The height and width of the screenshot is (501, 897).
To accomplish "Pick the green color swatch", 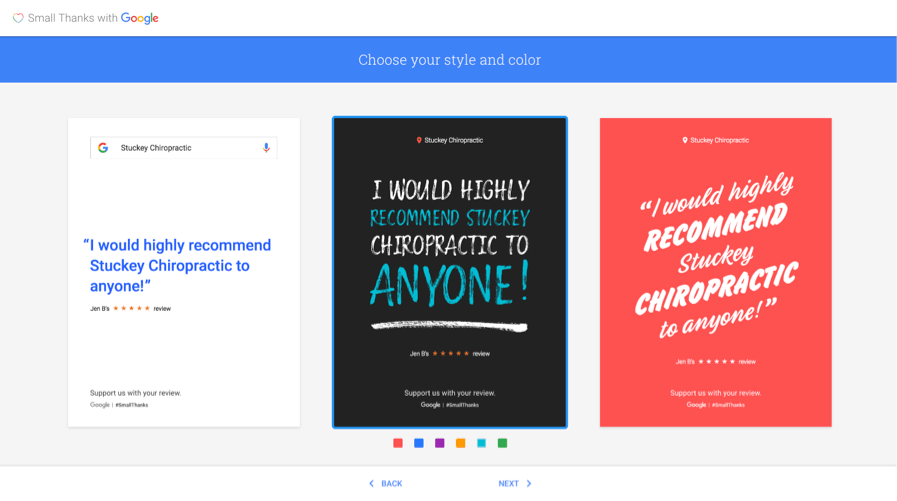I will (502, 443).
